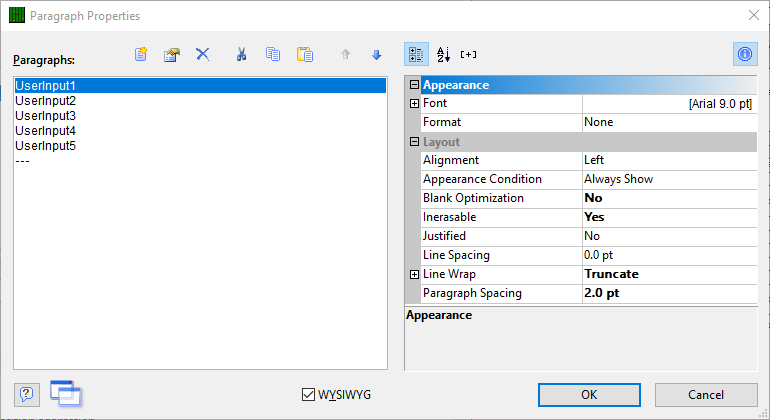Switch to the categorized property view icon
Viewport: 770px width, 420px height.
(416, 55)
